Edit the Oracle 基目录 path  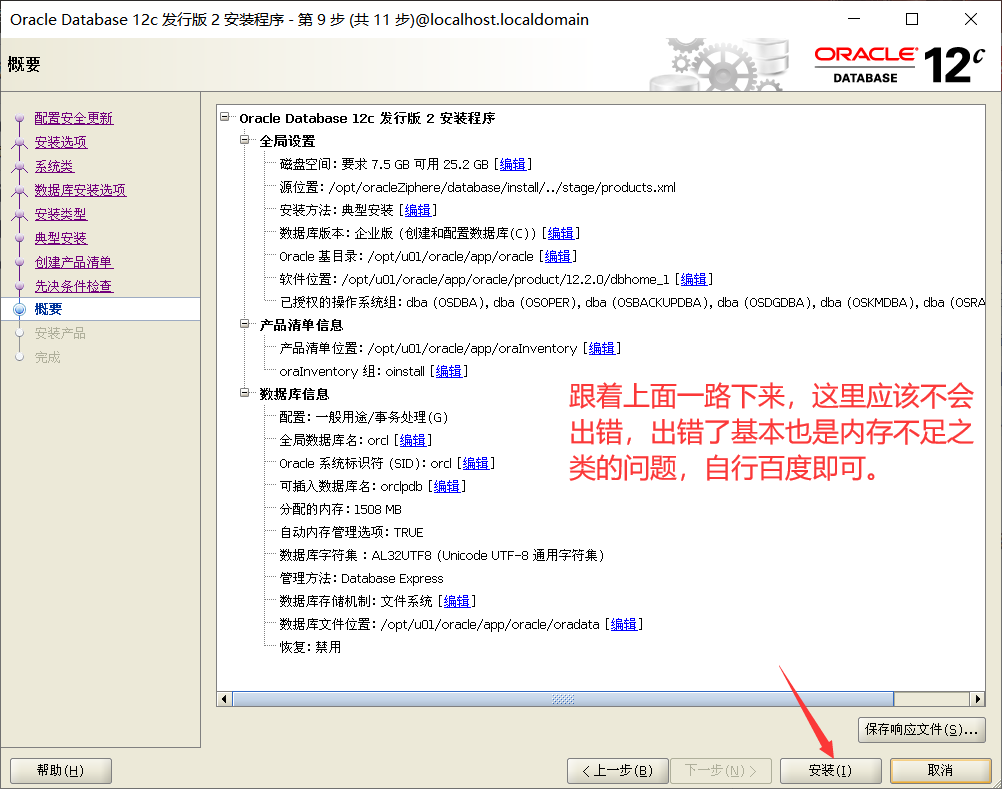pos(557,256)
